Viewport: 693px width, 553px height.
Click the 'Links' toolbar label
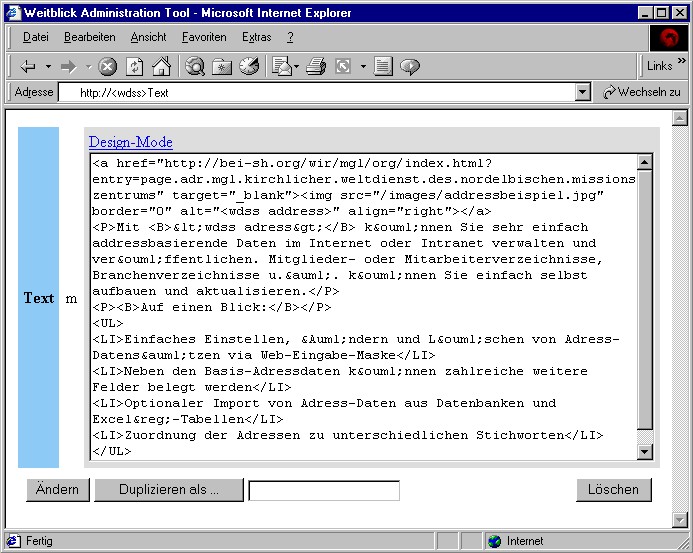pos(659,66)
